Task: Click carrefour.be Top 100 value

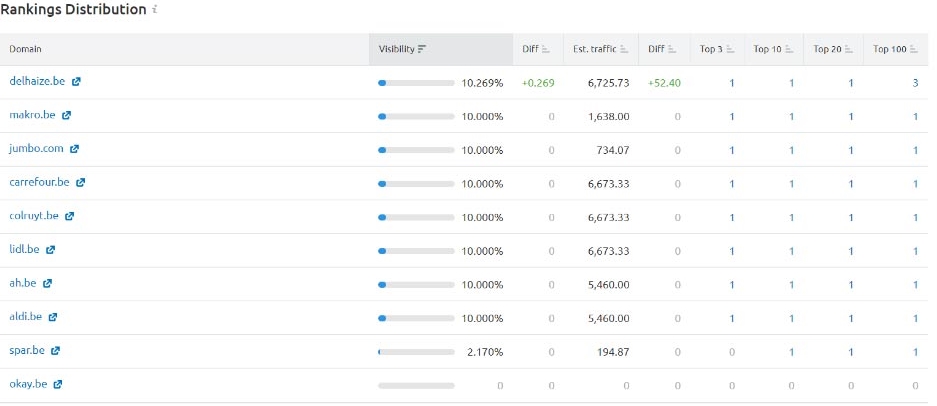Action: pos(915,184)
